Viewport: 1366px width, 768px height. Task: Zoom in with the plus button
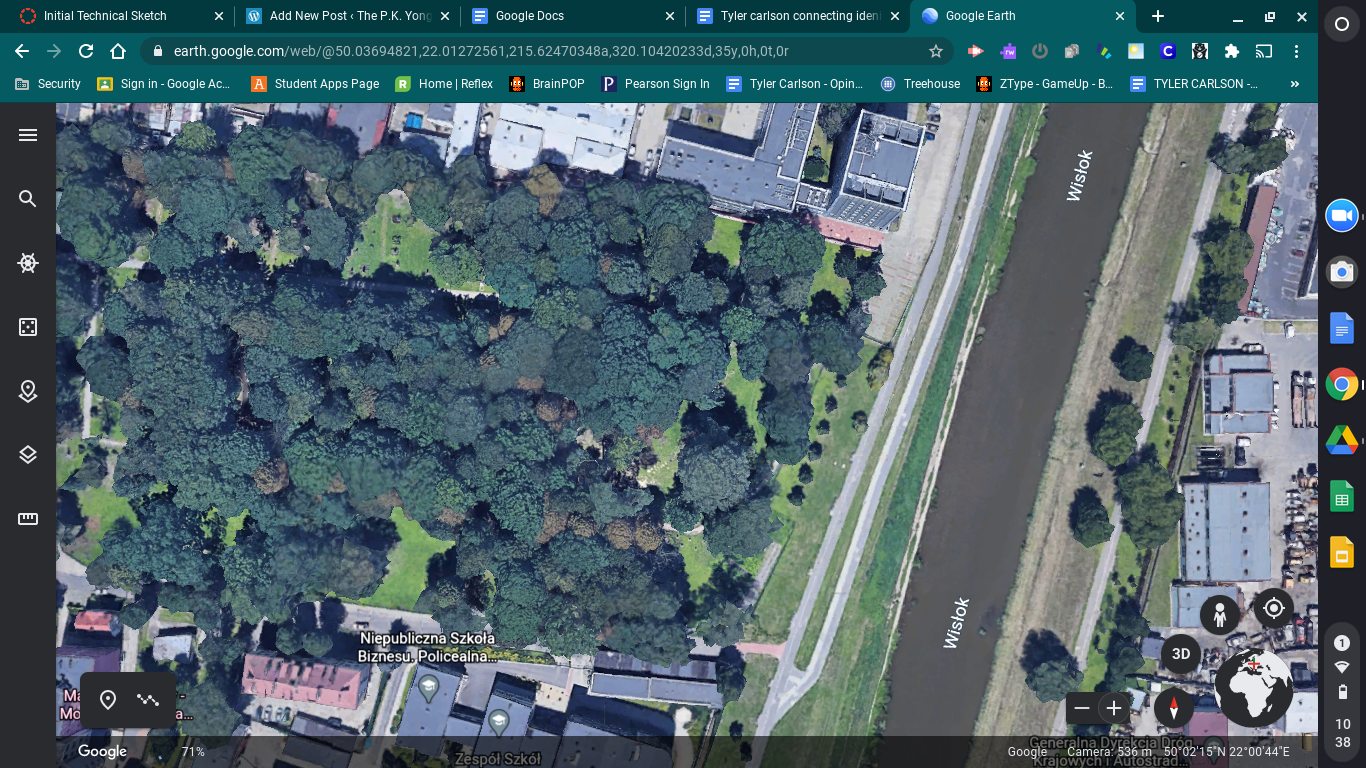tap(1113, 708)
